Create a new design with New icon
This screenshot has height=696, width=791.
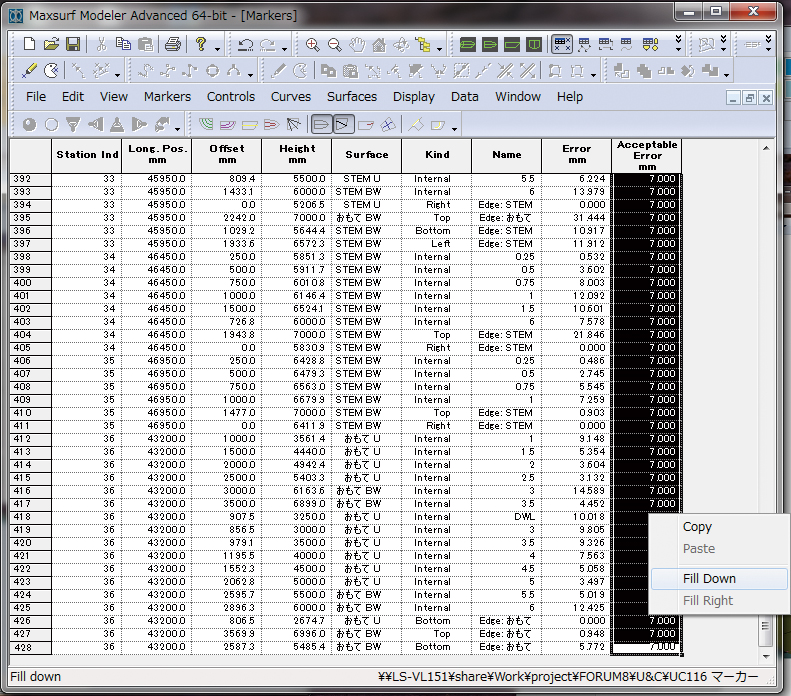[x=29, y=44]
